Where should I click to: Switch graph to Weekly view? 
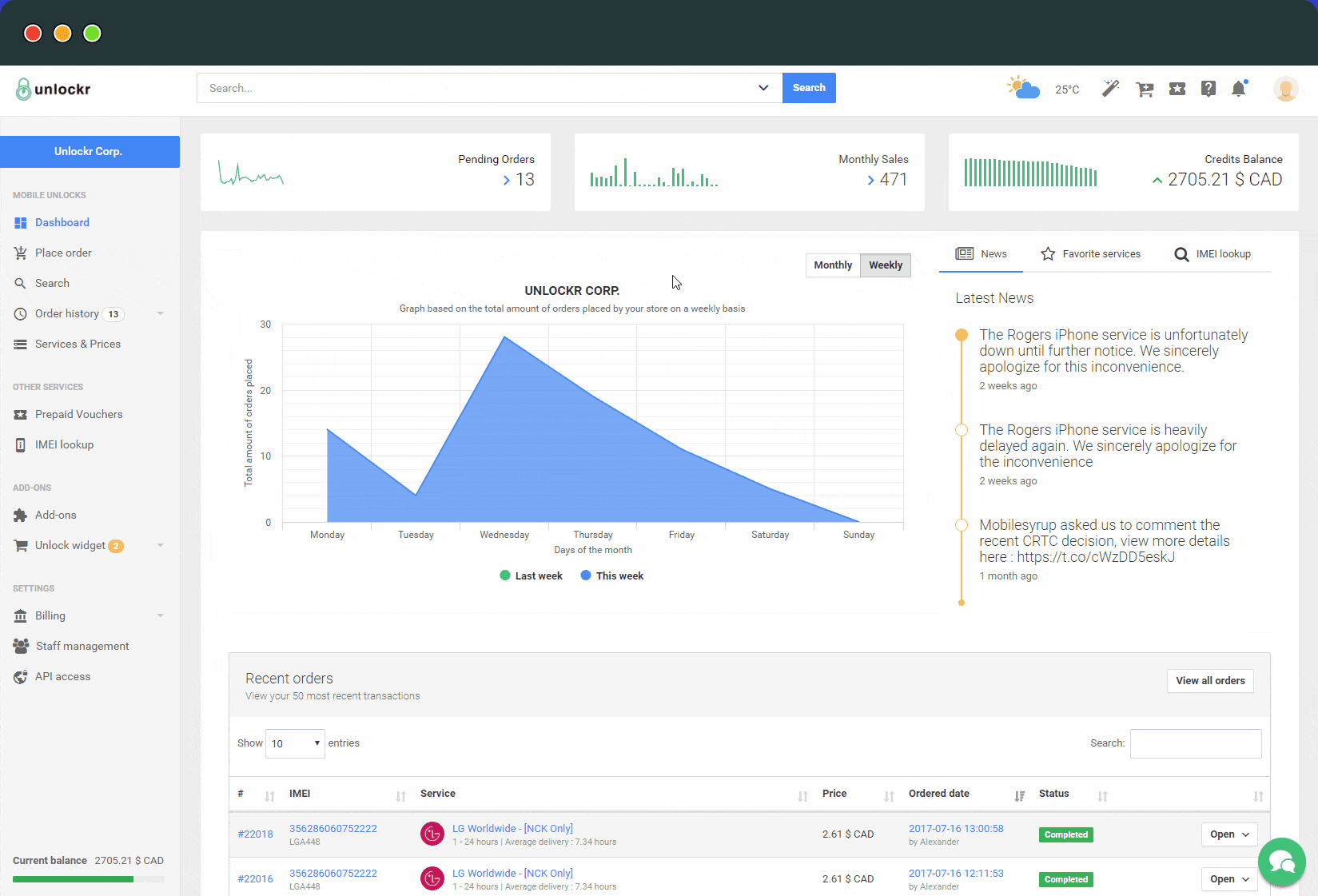(x=886, y=265)
